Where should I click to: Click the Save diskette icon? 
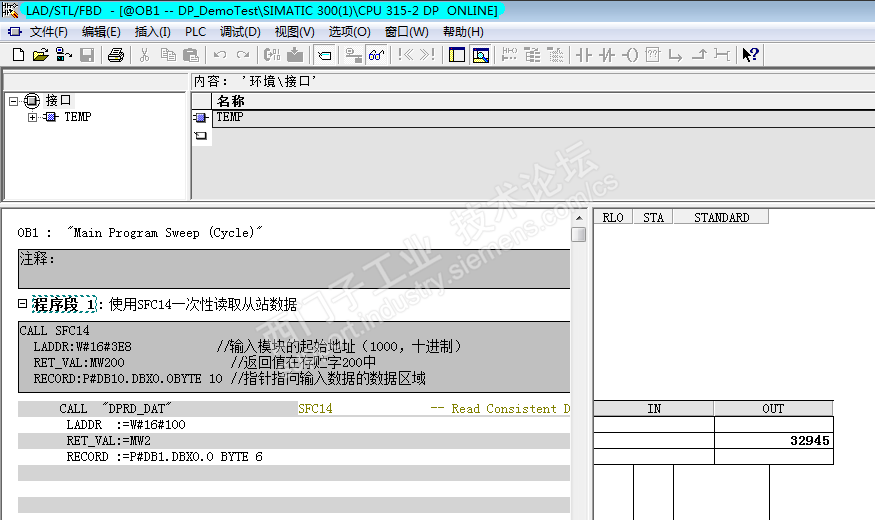click(87, 55)
